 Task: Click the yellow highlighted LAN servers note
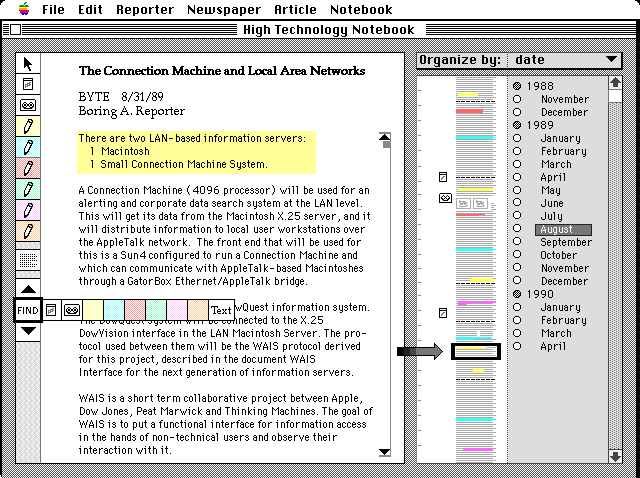[196, 152]
